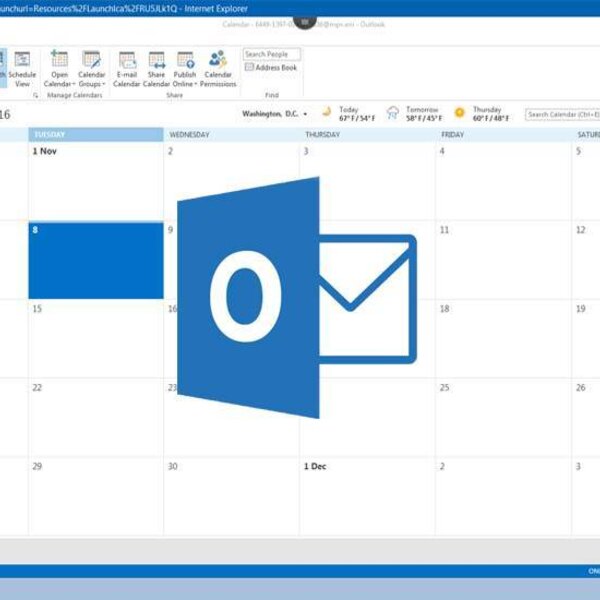
Task: Select the WEDNESDAY column header
Action: pos(231,135)
